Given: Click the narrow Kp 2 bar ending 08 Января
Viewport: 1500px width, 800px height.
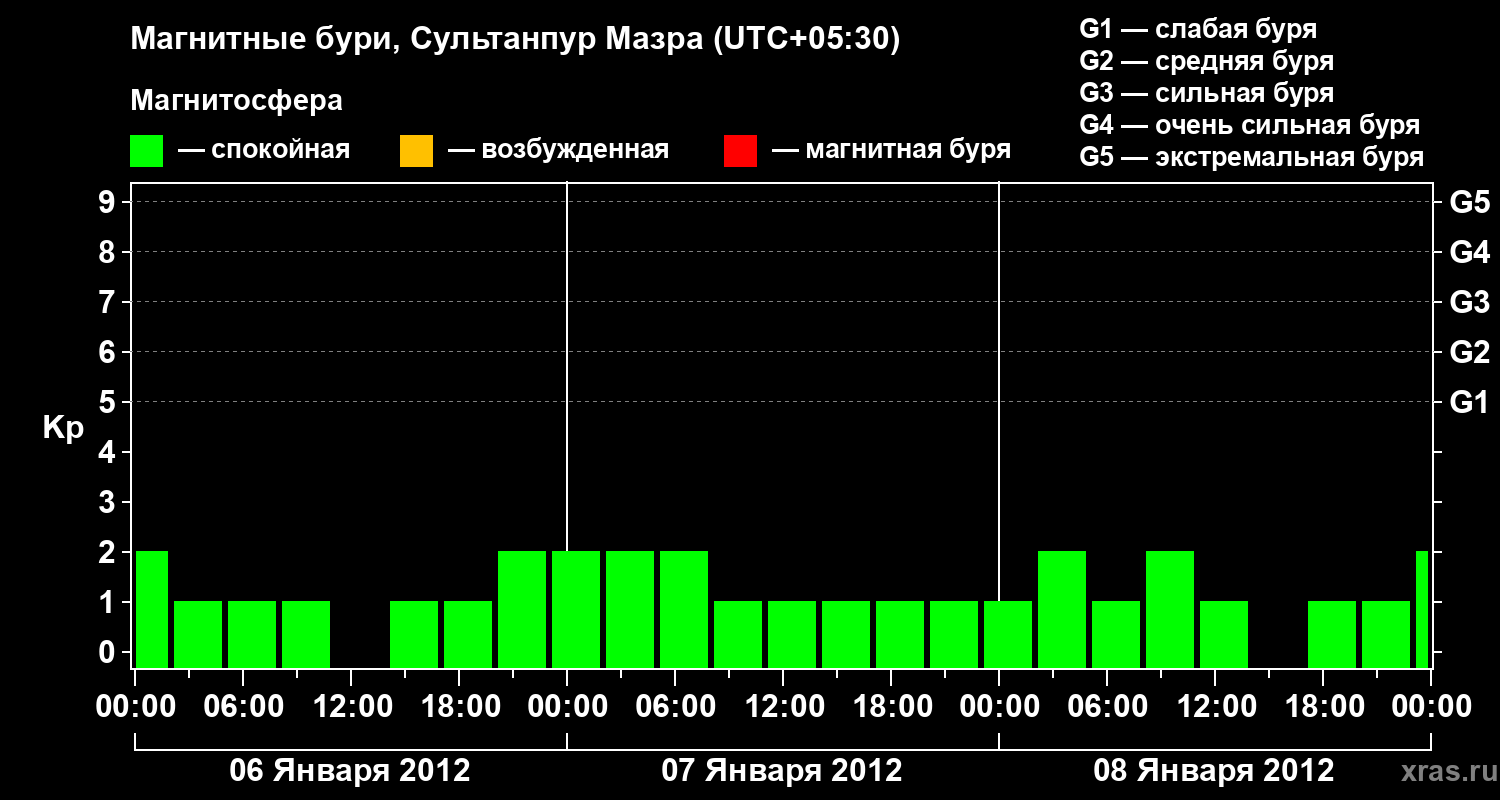Looking at the screenshot, I should tap(1422, 609).
